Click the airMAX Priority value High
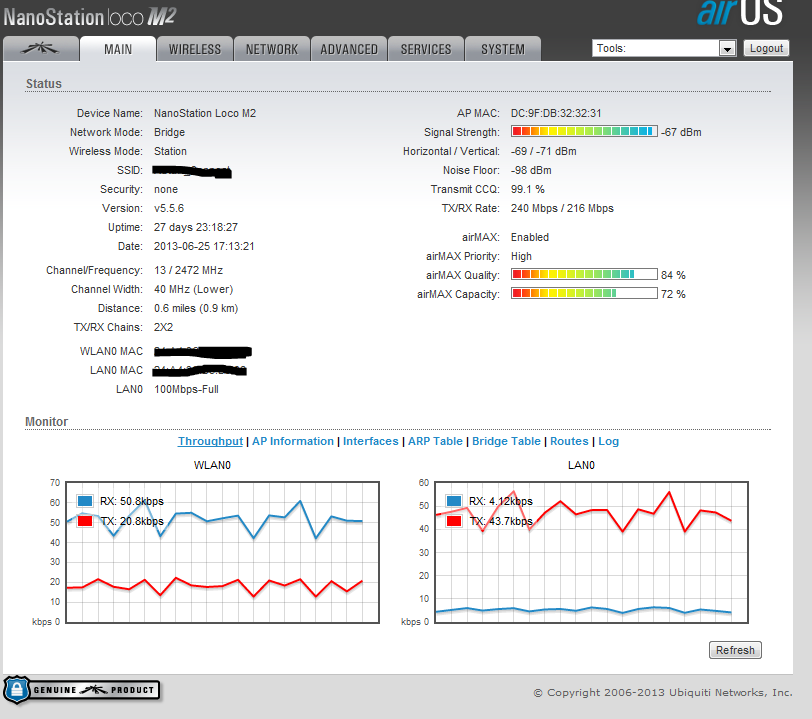This screenshot has height=719, width=812. click(x=521, y=256)
